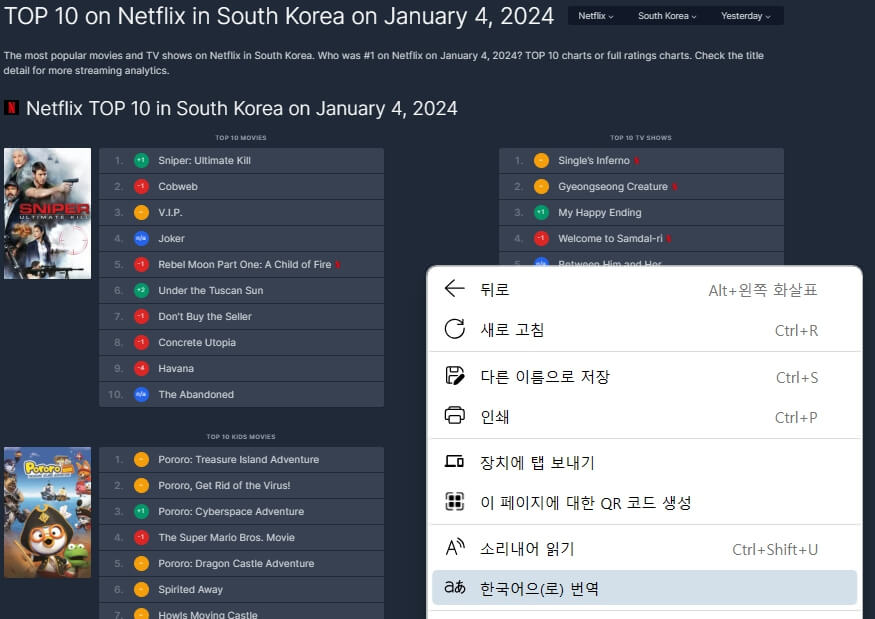This screenshot has width=875, height=619.
Task: Open the Single's Inferno title page
Action: (x=597, y=160)
